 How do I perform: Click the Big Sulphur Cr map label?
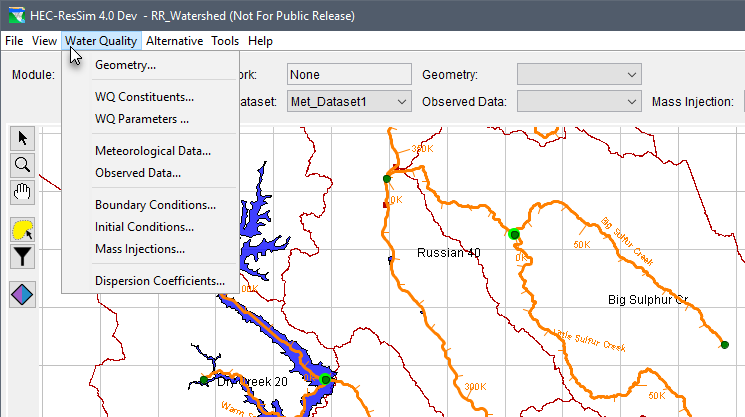coord(648,300)
